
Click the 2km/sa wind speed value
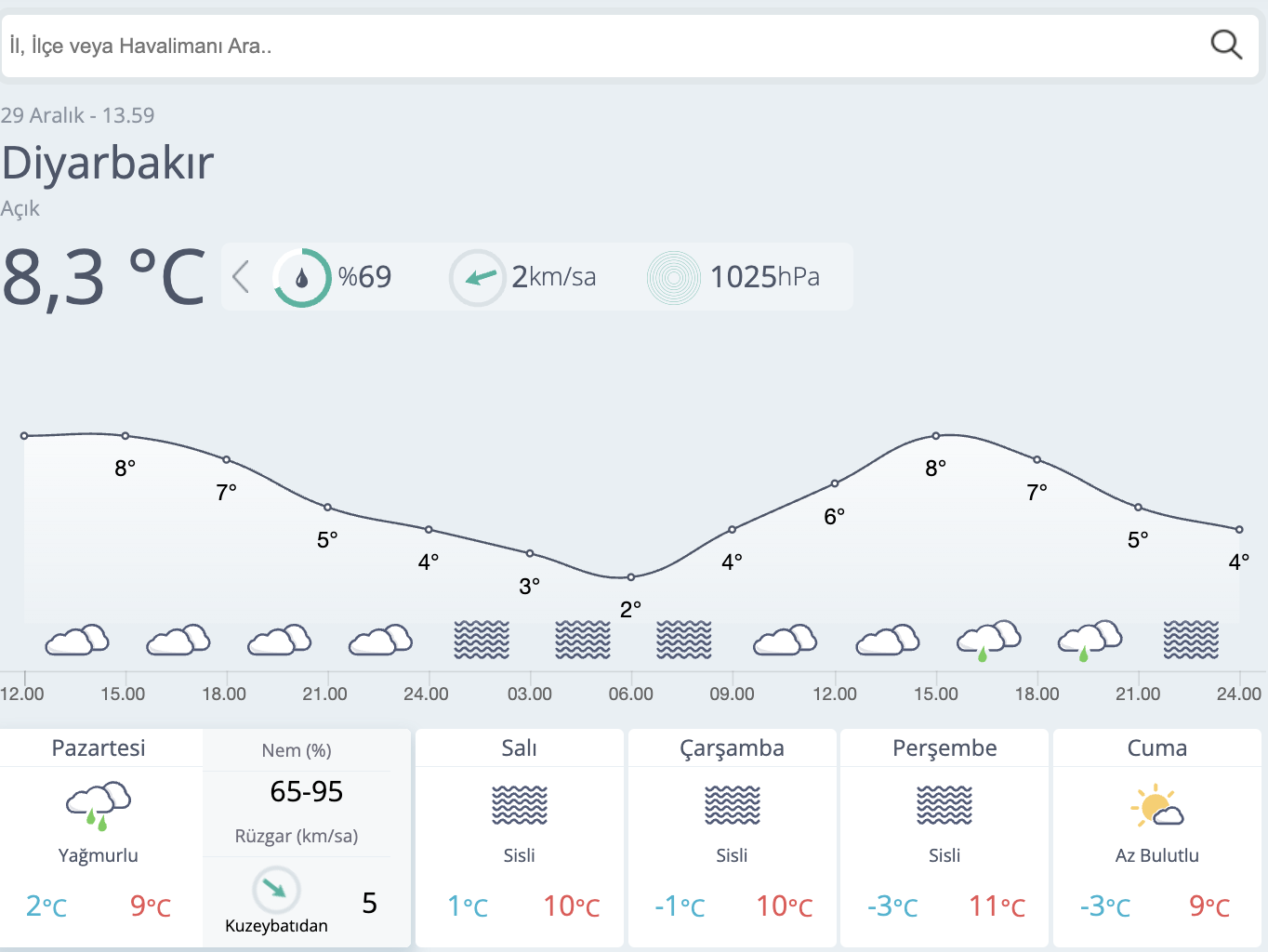point(554,277)
